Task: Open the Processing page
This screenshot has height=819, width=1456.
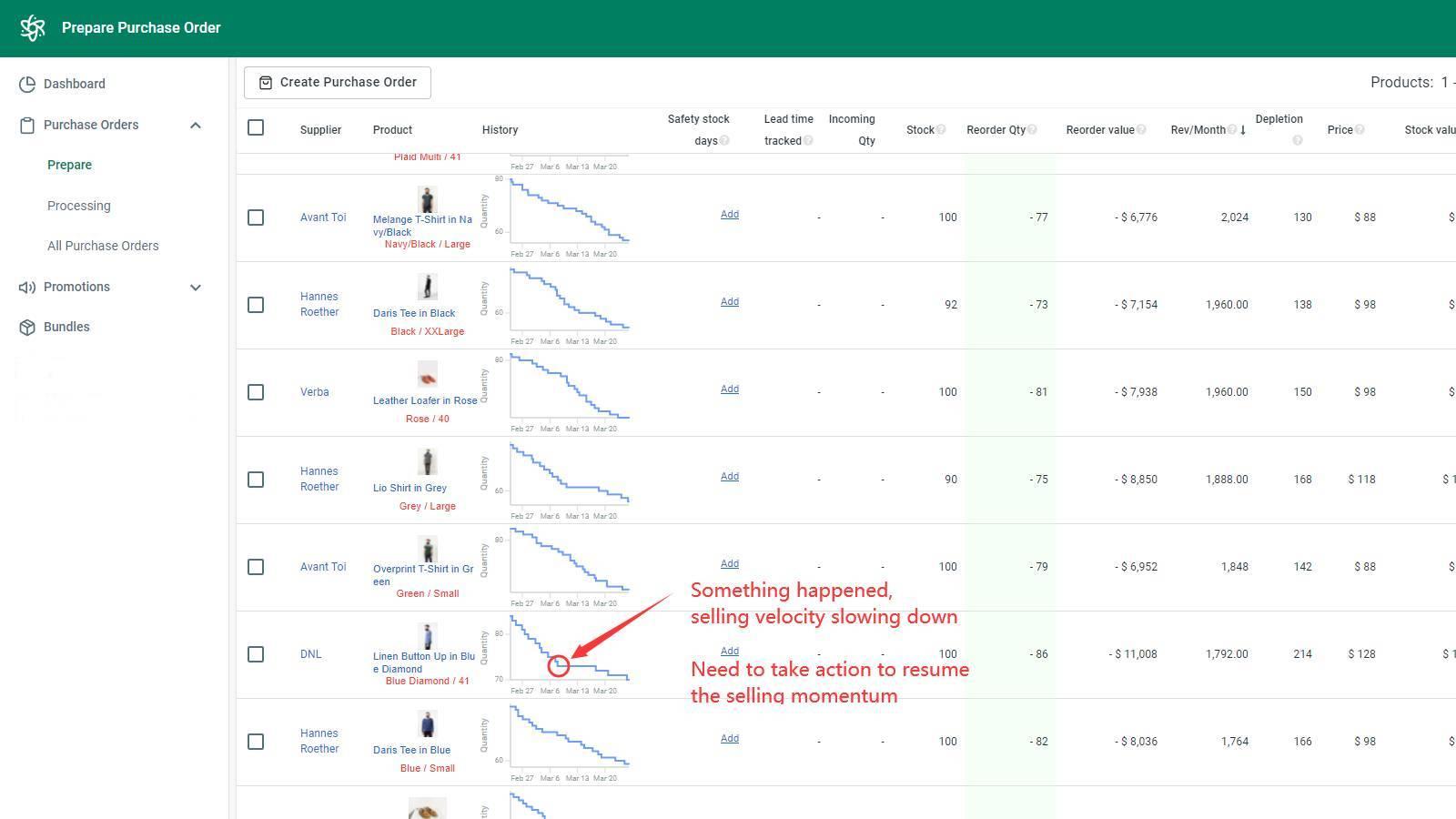Action: coord(79,206)
